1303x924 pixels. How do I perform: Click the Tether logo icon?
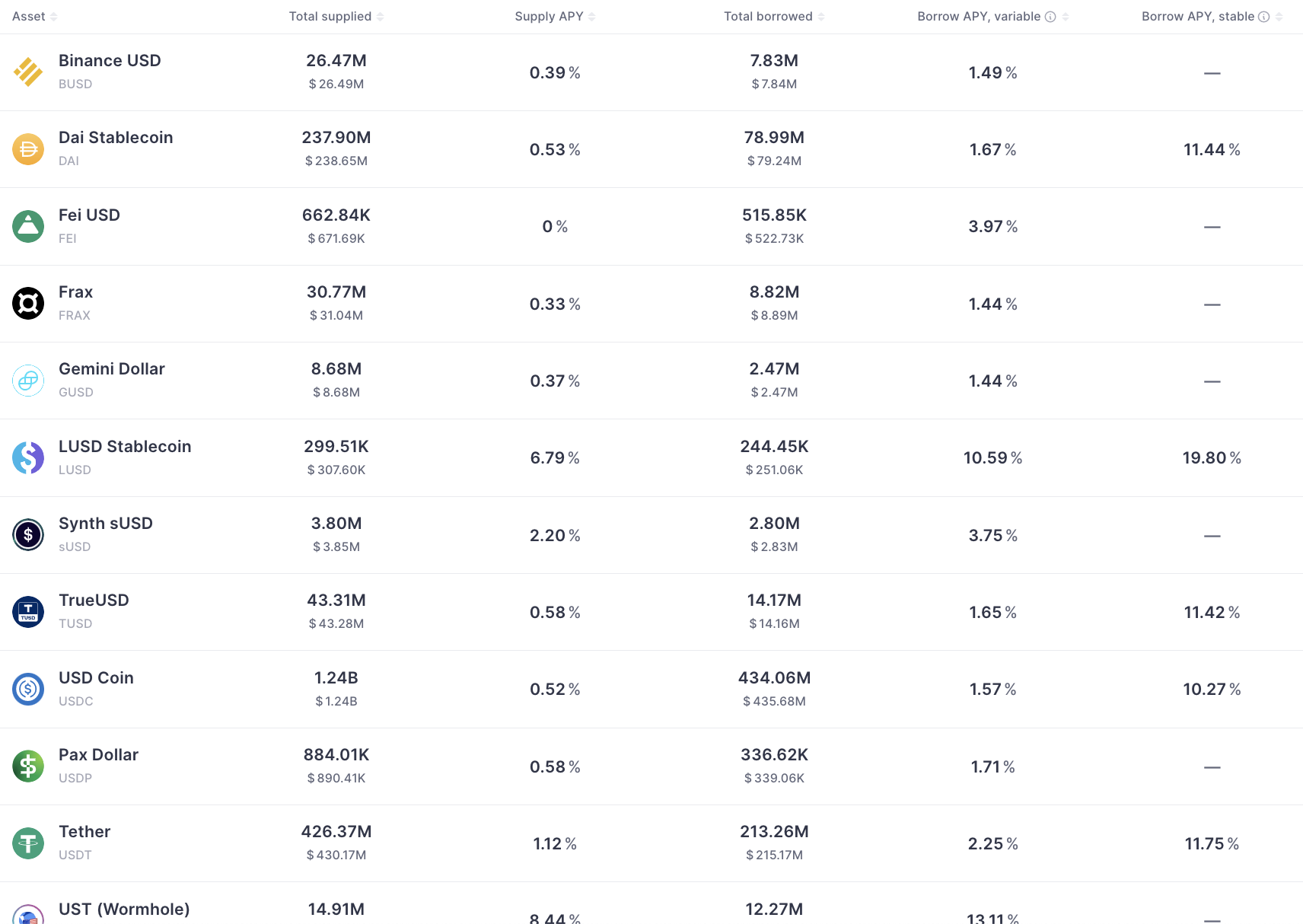[28, 843]
